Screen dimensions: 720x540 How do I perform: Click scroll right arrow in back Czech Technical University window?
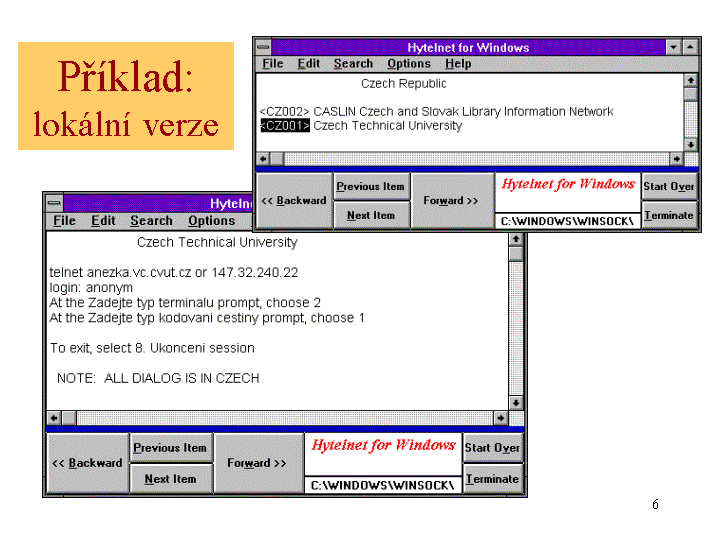pyautogui.click(x=501, y=418)
